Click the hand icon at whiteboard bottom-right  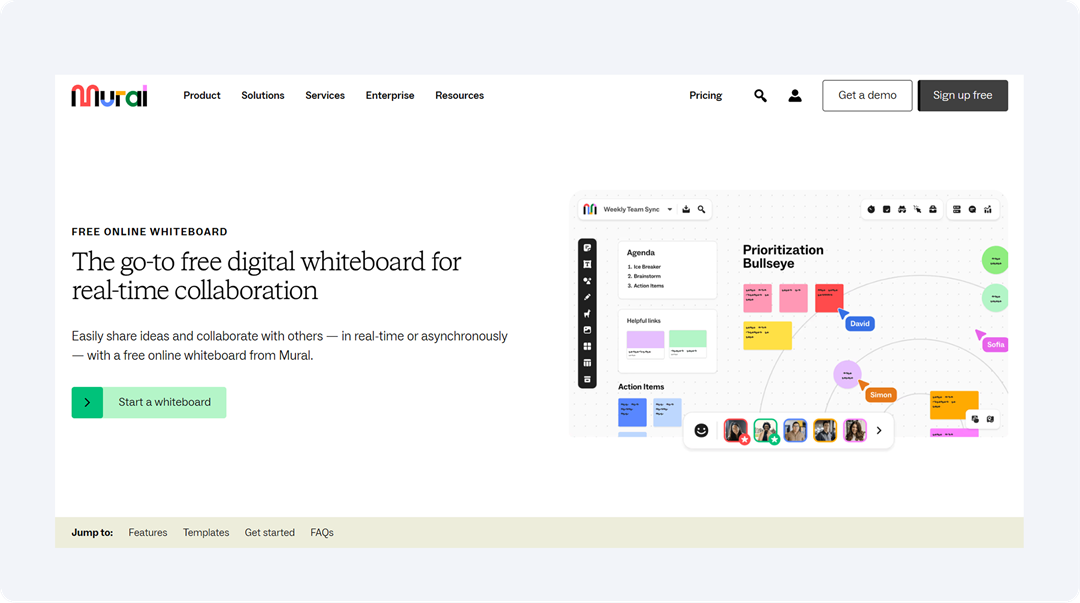pyautogui.click(x=975, y=419)
